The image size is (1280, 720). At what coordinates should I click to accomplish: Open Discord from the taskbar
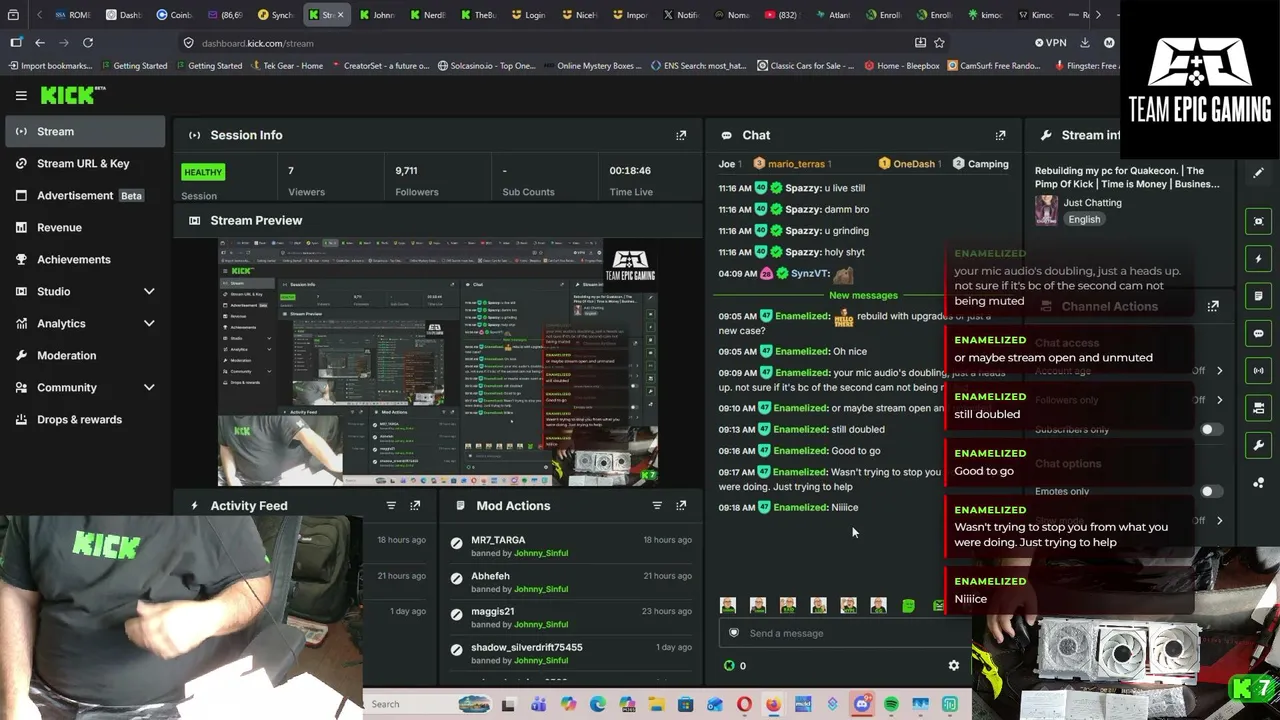(x=862, y=704)
